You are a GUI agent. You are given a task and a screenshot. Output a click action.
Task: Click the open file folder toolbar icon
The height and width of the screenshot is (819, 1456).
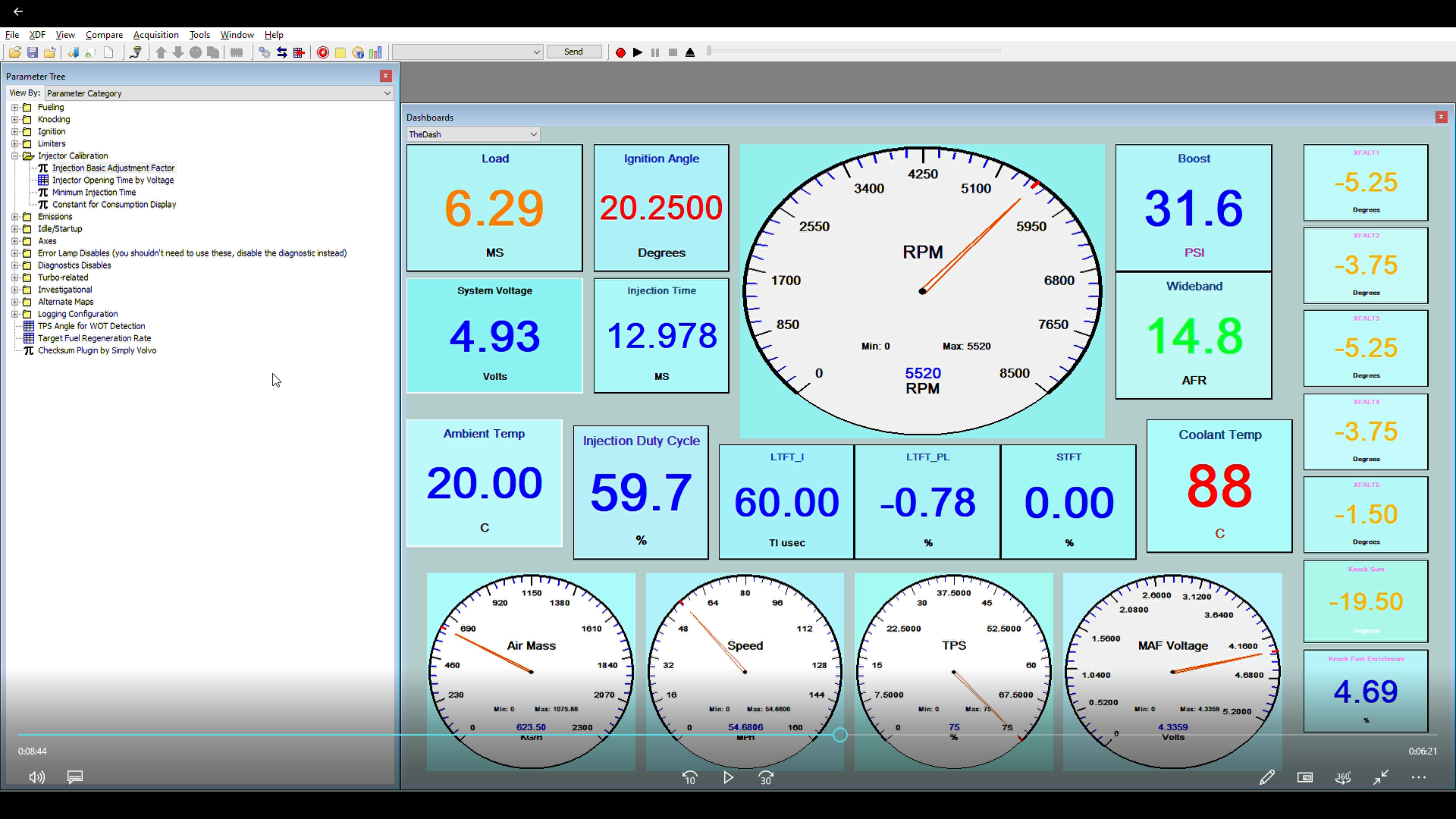14,52
